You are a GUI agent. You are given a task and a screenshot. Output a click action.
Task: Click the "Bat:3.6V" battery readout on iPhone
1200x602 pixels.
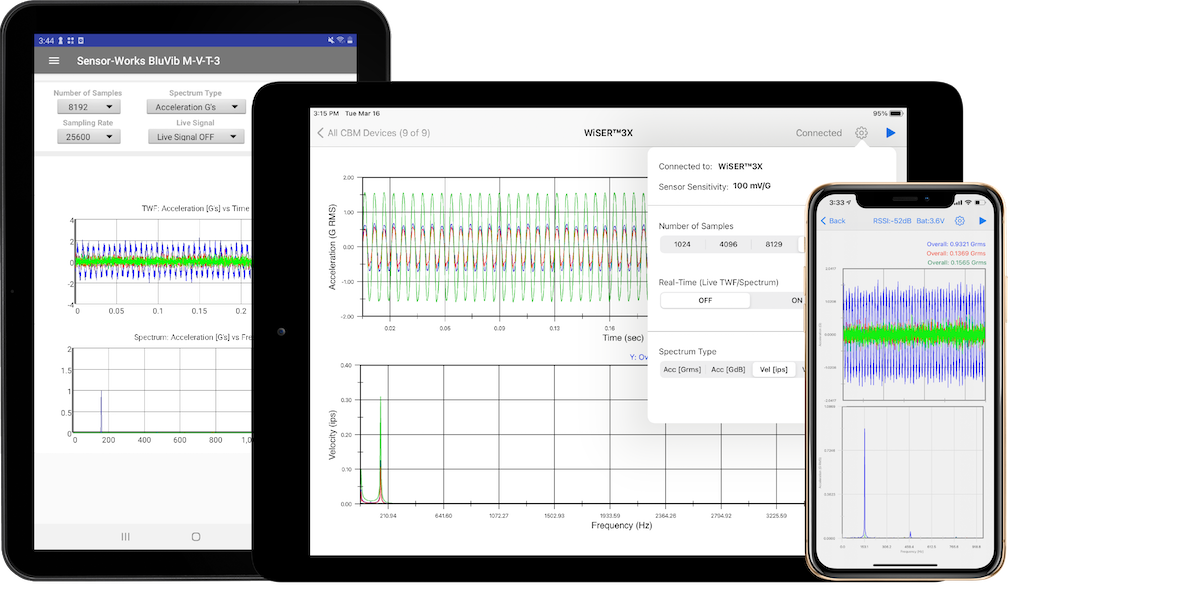pyautogui.click(x=929, y=221)
